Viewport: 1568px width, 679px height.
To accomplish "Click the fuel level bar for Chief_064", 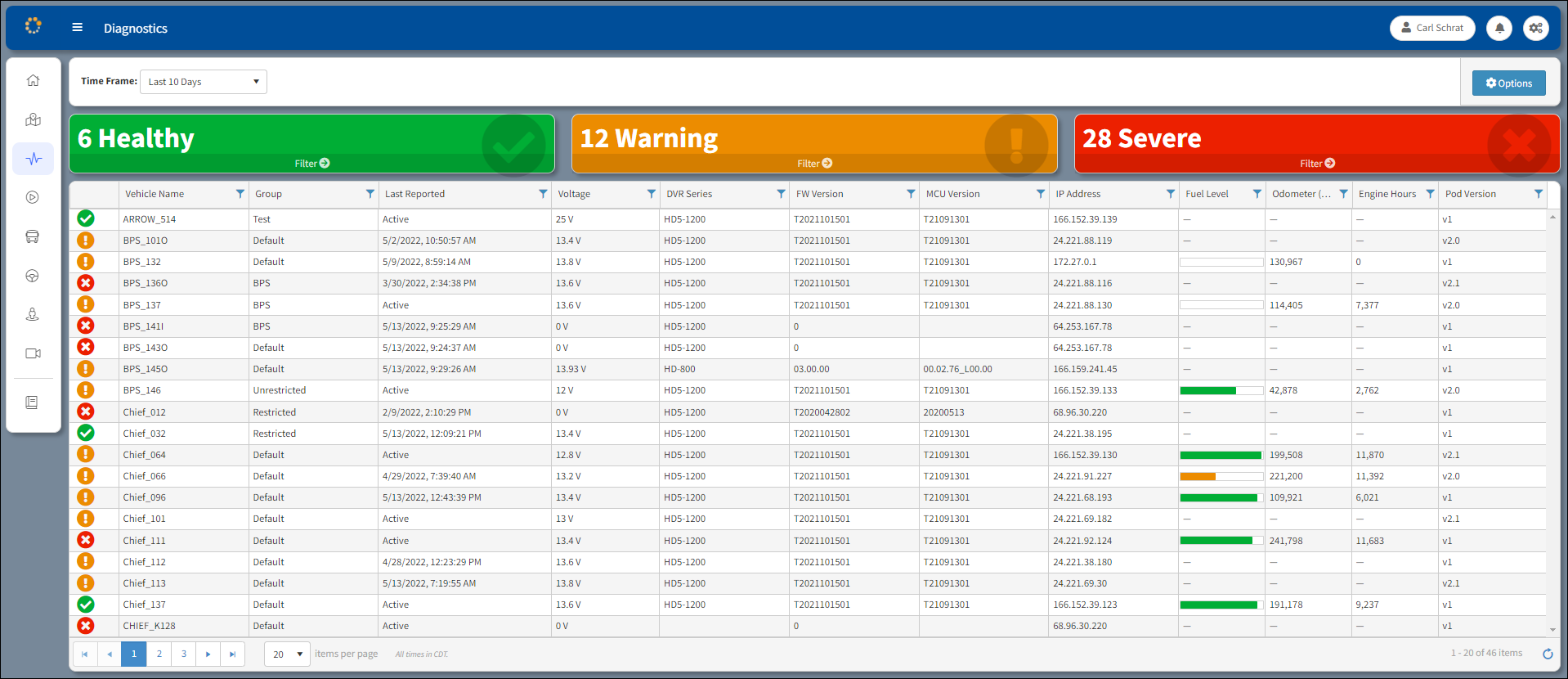I will [1221, 455].
